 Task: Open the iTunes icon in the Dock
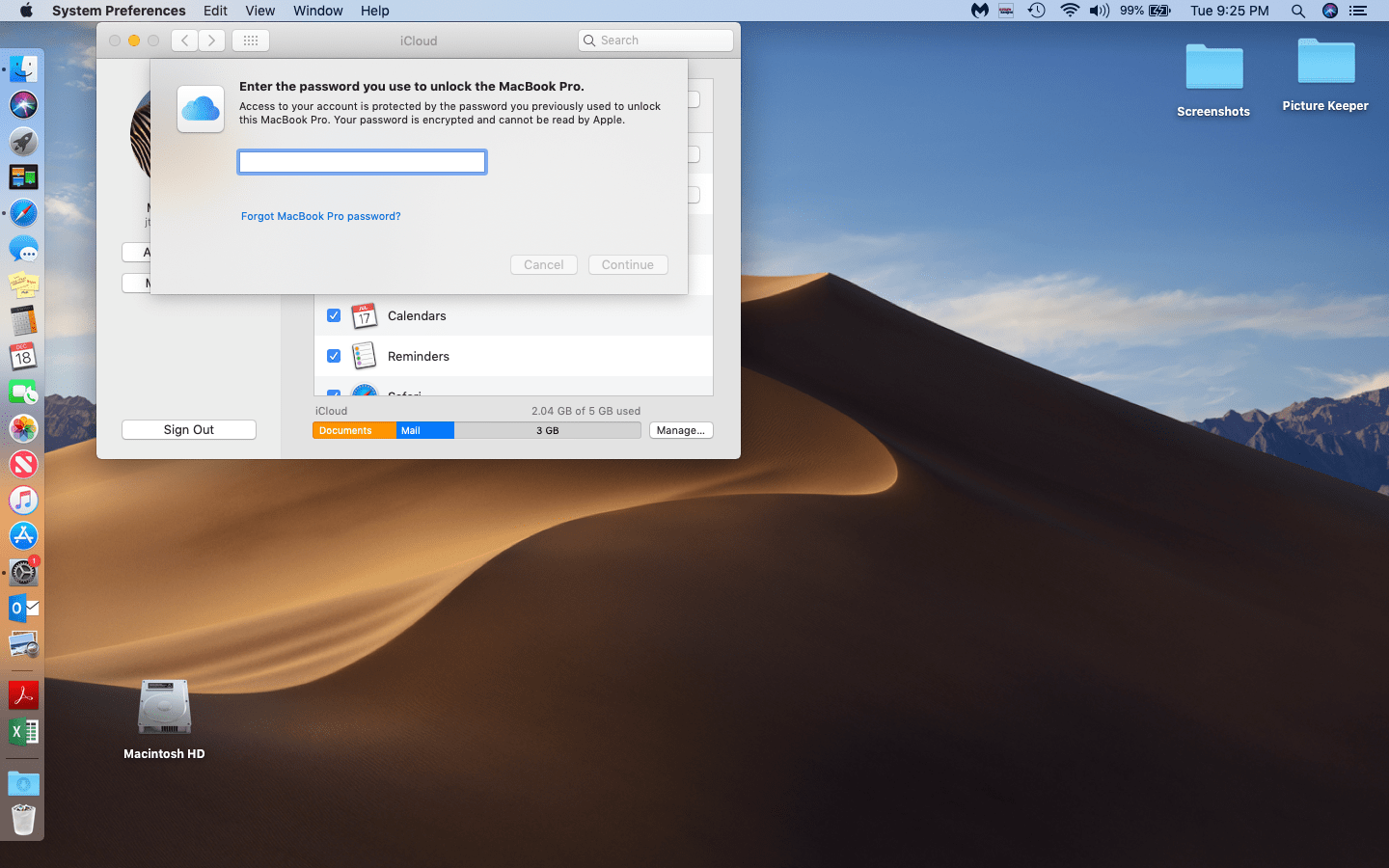click(23, 500)
